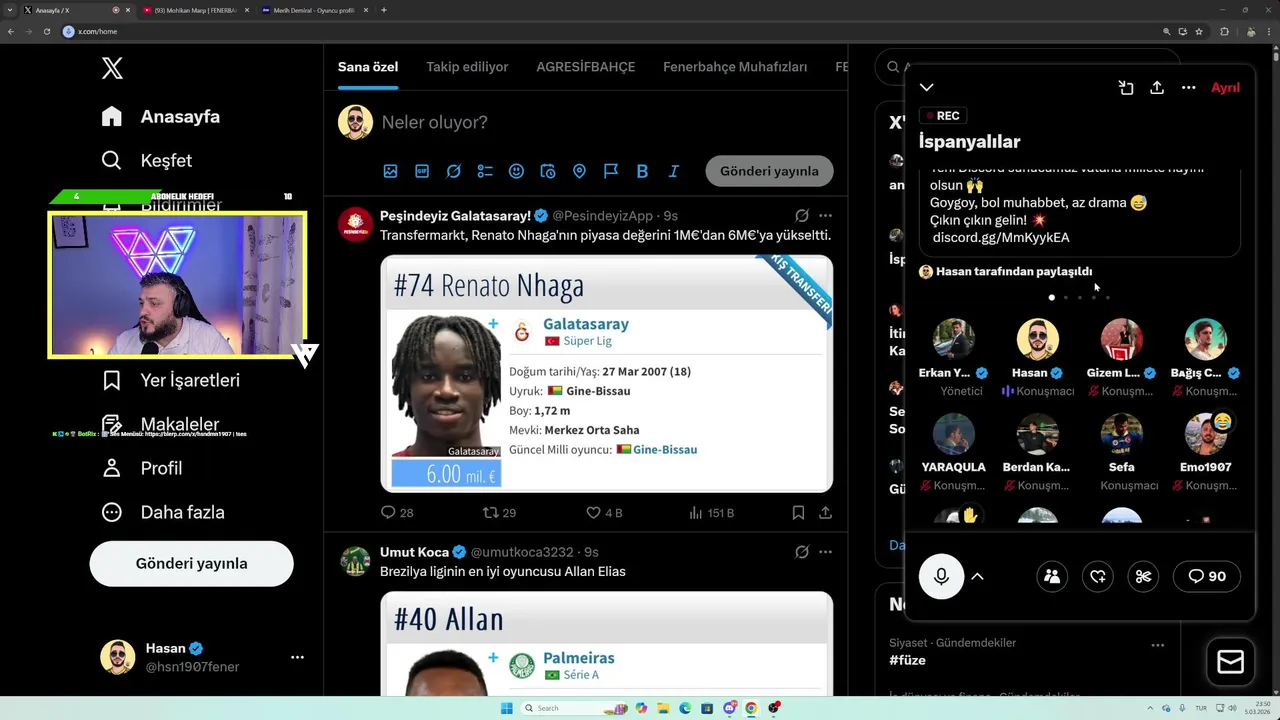Send a heart reaction in Space
The image size is (1280, 720).
[1098, 576]
